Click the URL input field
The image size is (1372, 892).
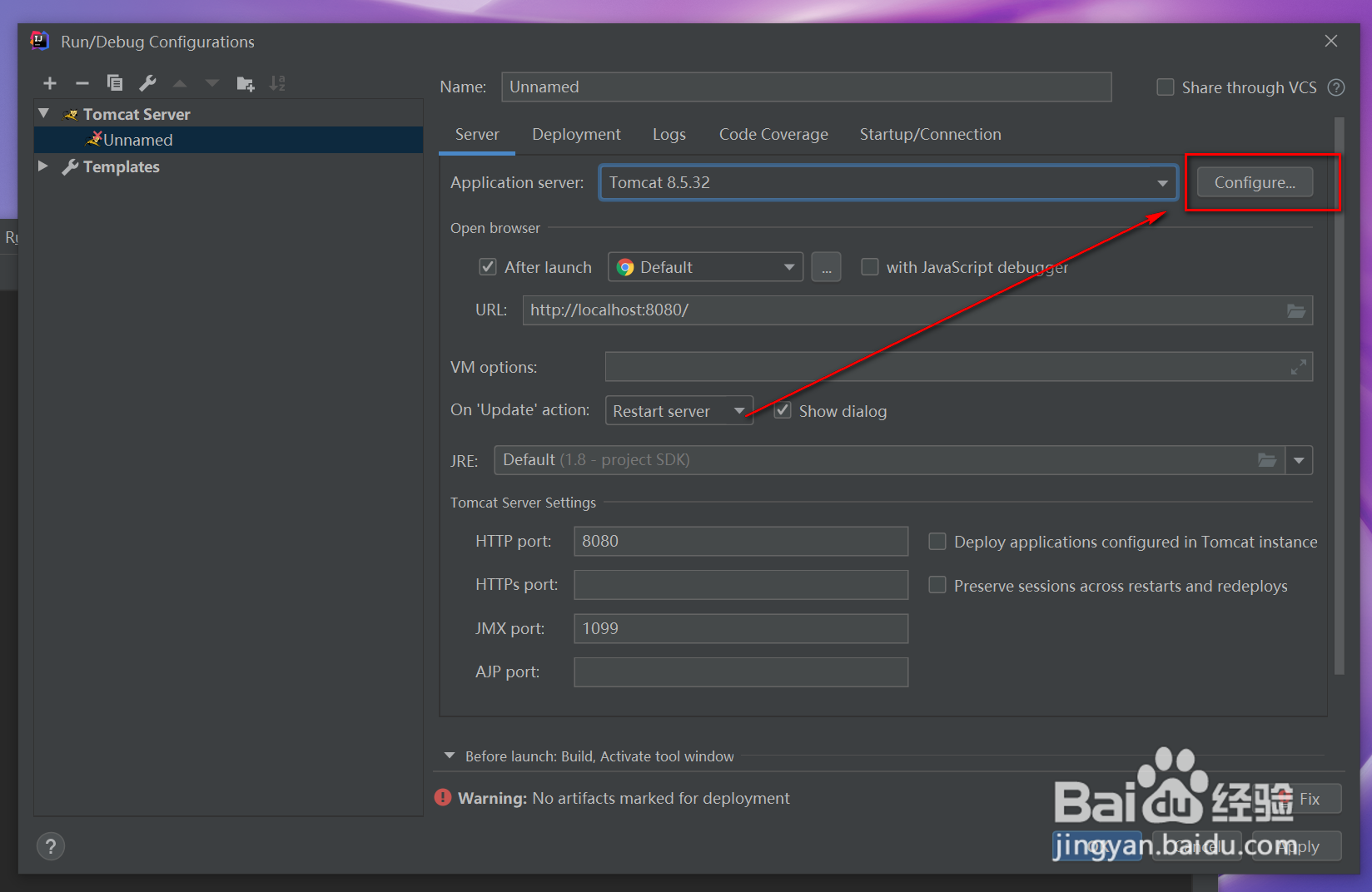click(917, 310)
